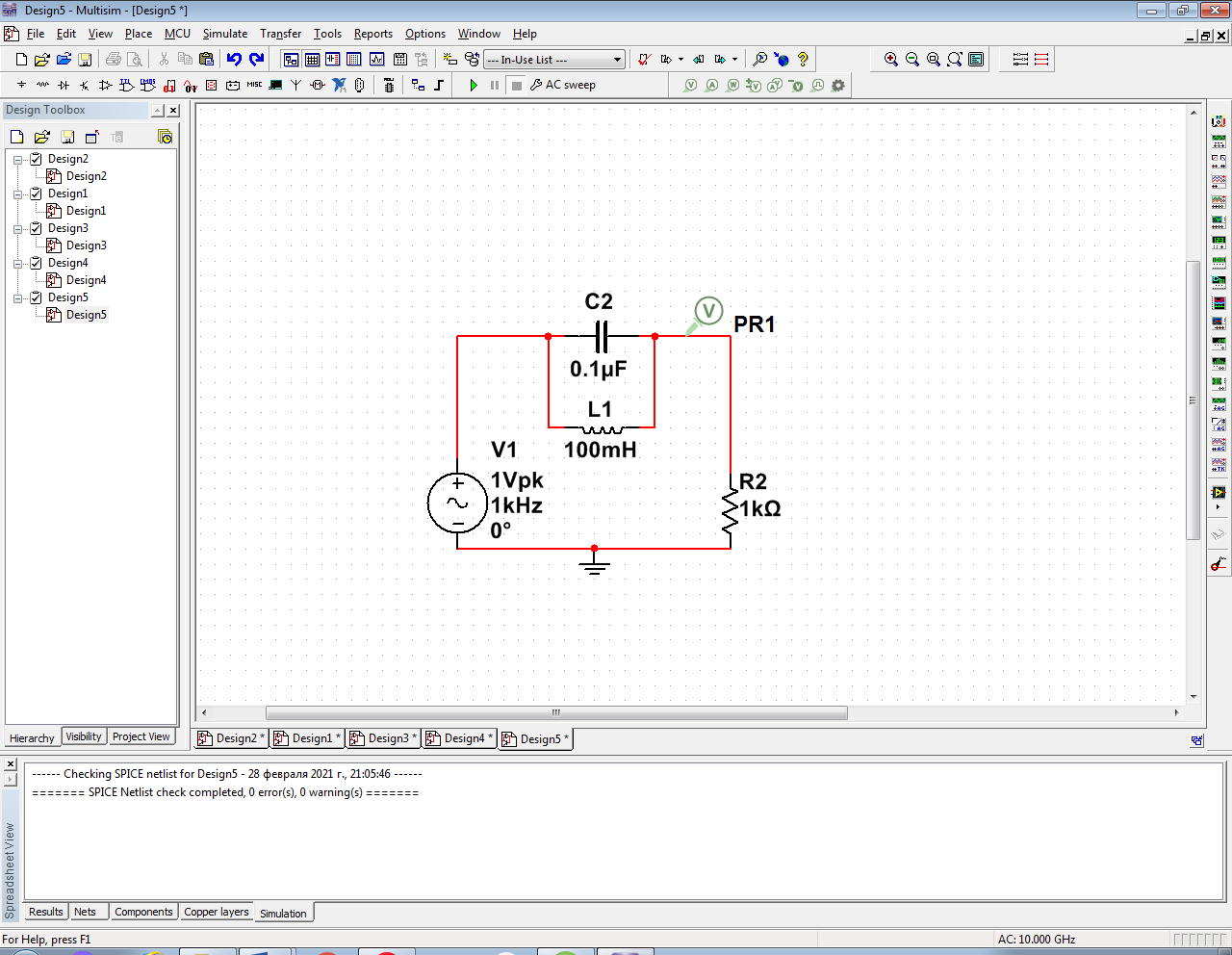1232x955 pixels.
Task: Collapse the Design1 tree node
Action: [x=17, y=194]
